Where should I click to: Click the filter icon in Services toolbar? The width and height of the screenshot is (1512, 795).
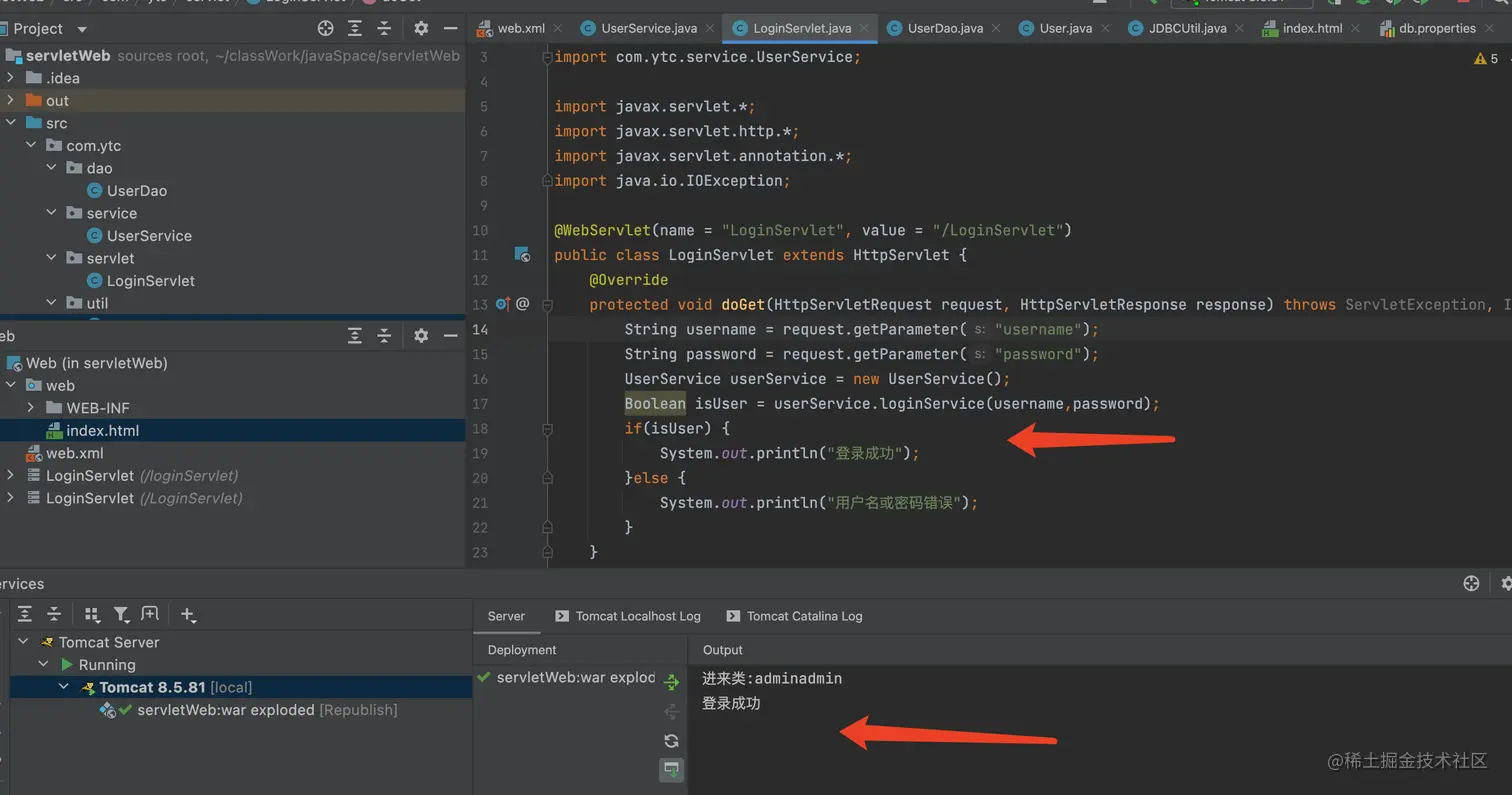click(121, 615)
